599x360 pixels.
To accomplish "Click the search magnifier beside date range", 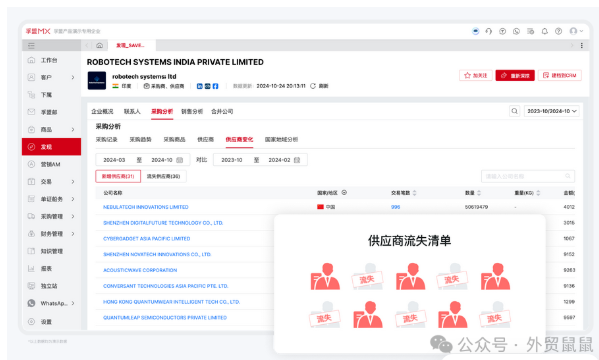I will [x=515, y=111].
